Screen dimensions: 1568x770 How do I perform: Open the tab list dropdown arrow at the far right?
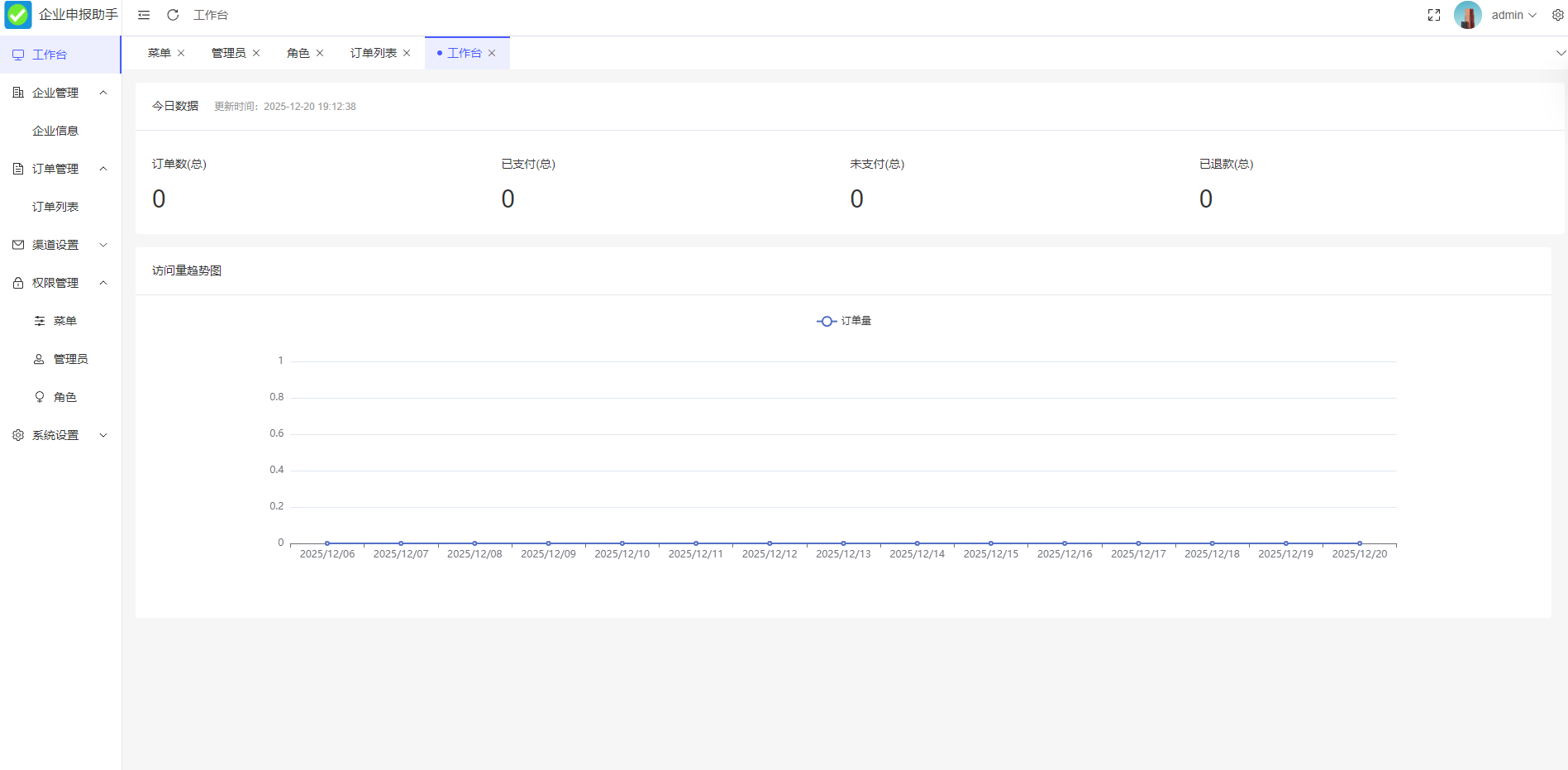pos(1560,53)
